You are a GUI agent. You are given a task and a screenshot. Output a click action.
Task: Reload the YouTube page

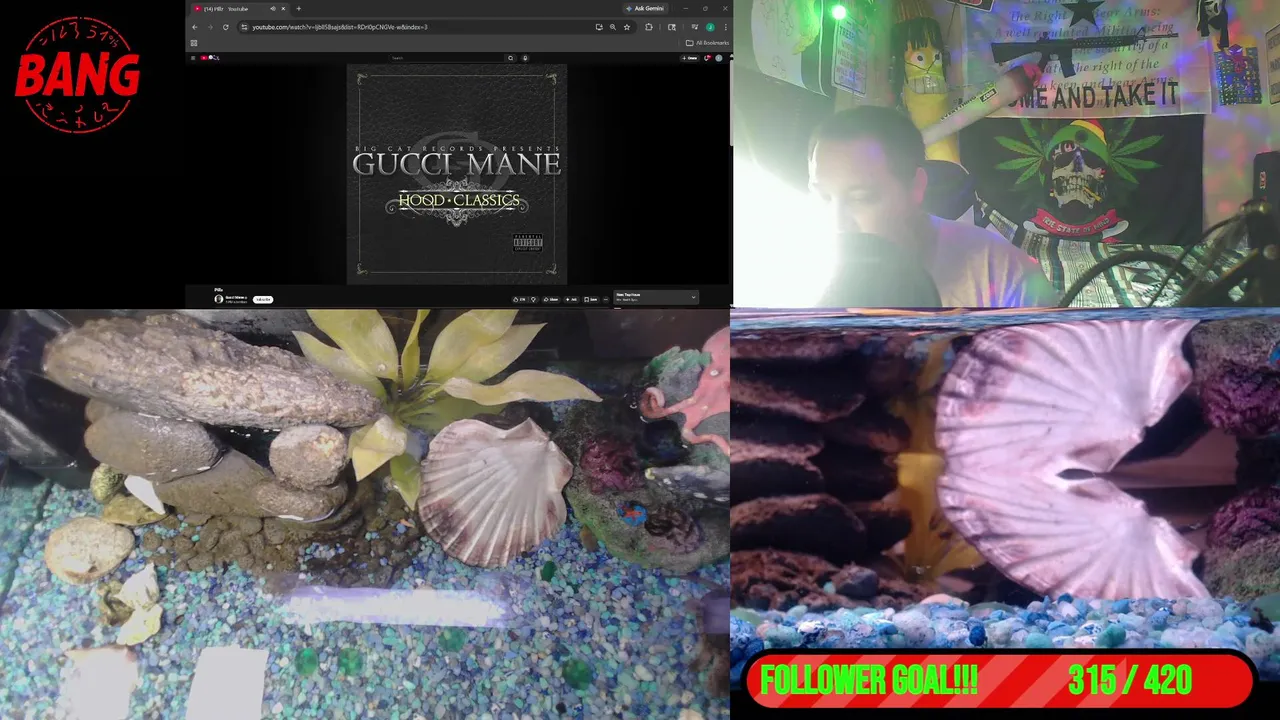pos(226,27)
